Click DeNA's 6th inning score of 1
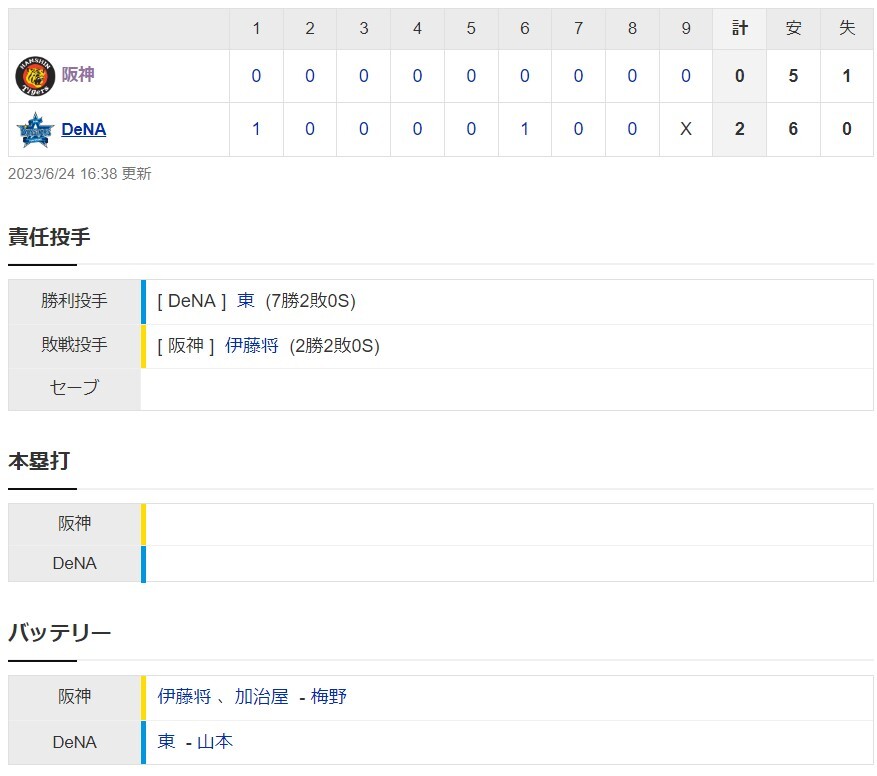This screenshot has height=776, width=877. coord(525,129)
